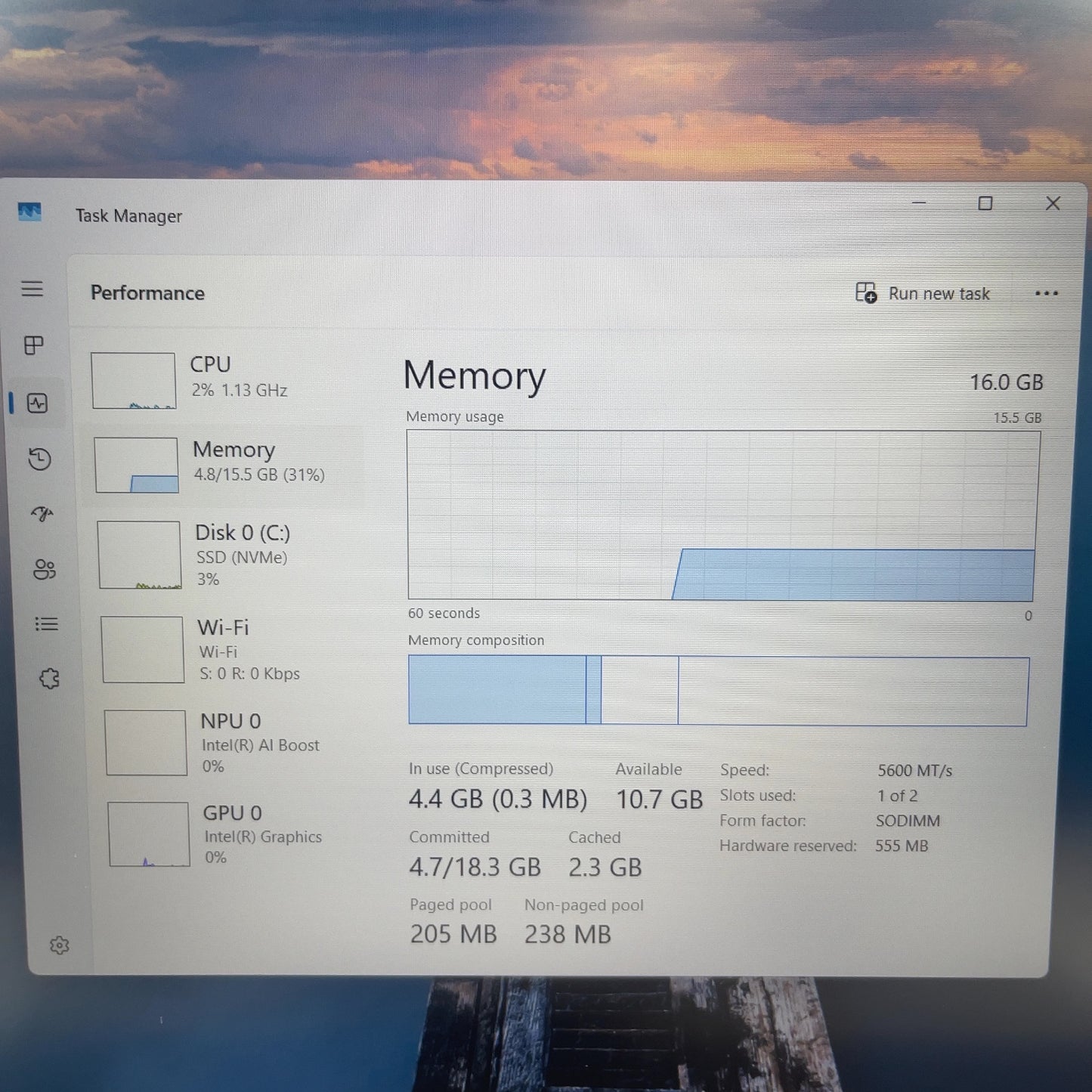Show Disk 0 (C:) performance
Screen dimensions: 1092x1092
[x=227, y=555]
